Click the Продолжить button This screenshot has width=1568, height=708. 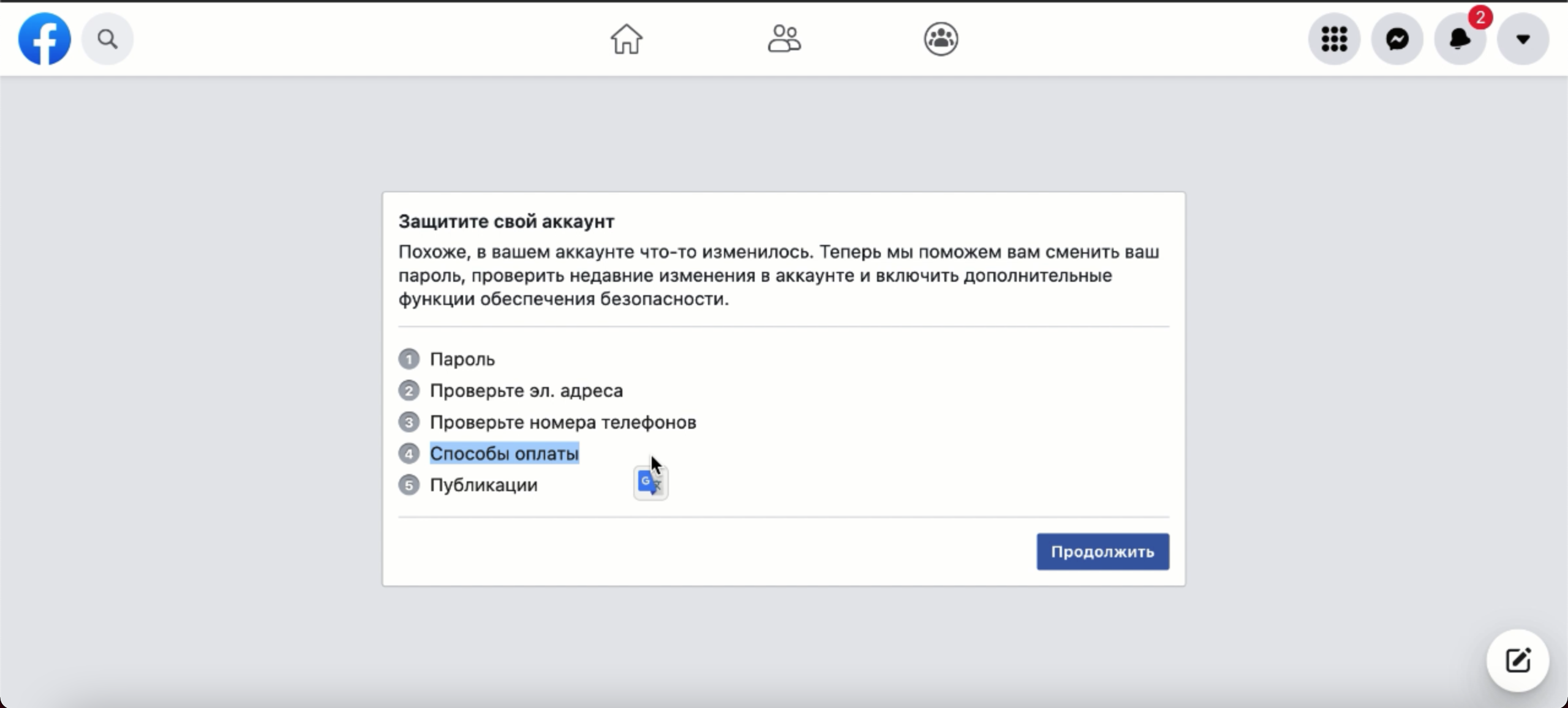tap(1102, 551)
